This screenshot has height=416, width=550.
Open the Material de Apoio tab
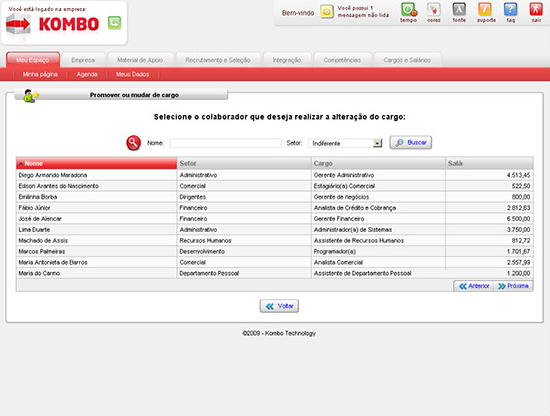point(140,60)
